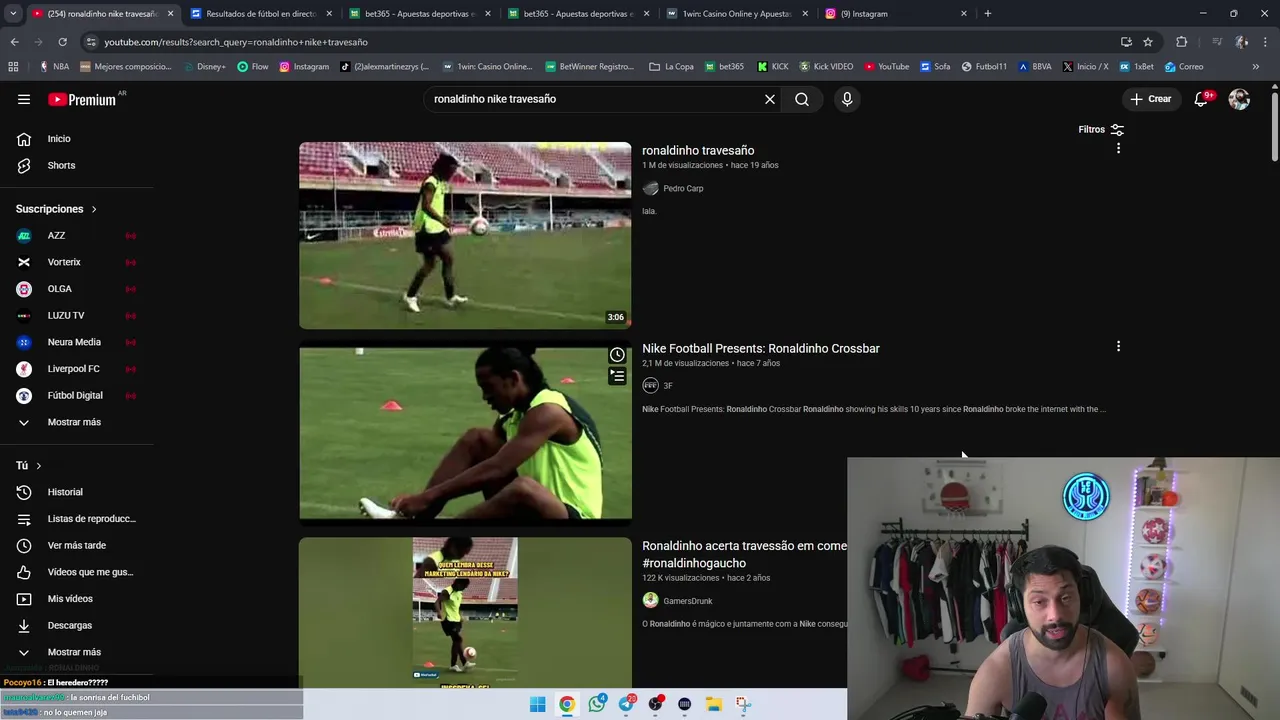This screenshot has width=1280, height=720.
Task: Show more bookmarks with the chevron
Action: click(1256, 67)
